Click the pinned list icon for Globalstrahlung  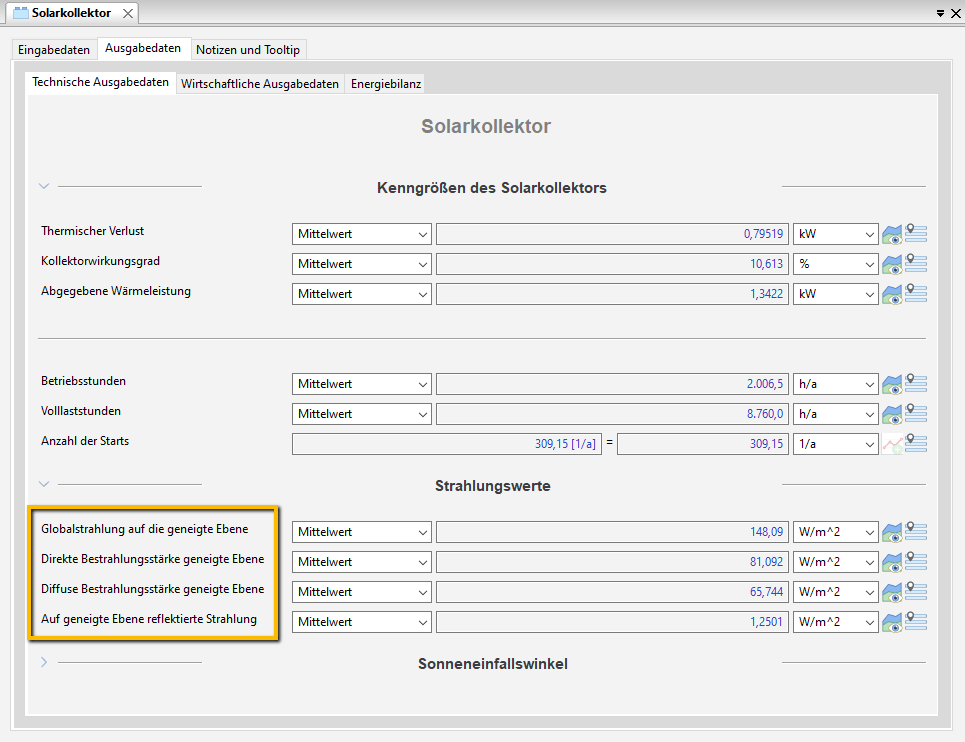[x=916, y=531]
